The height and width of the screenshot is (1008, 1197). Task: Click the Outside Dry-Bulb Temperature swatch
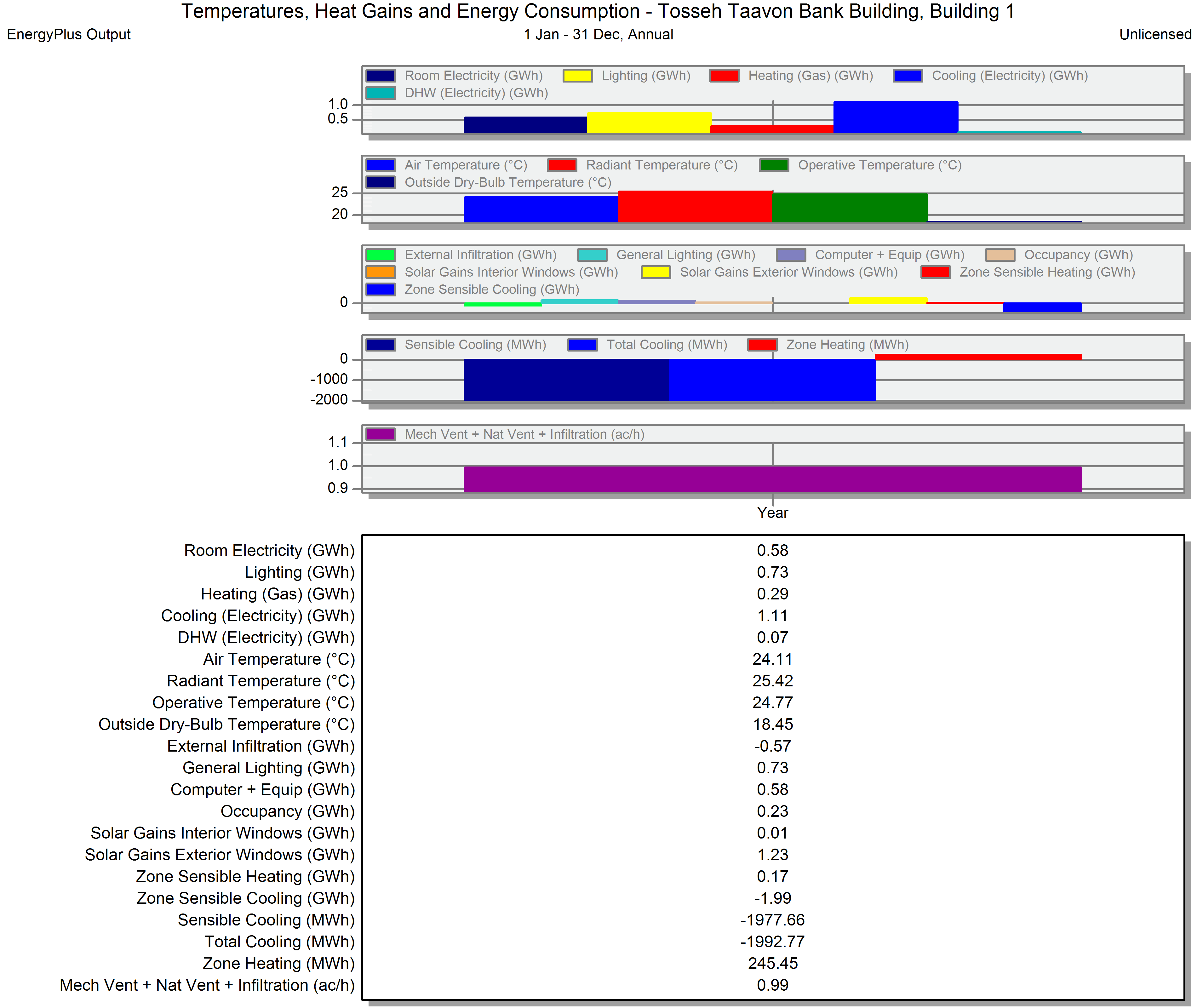click(x=381, y=182)
